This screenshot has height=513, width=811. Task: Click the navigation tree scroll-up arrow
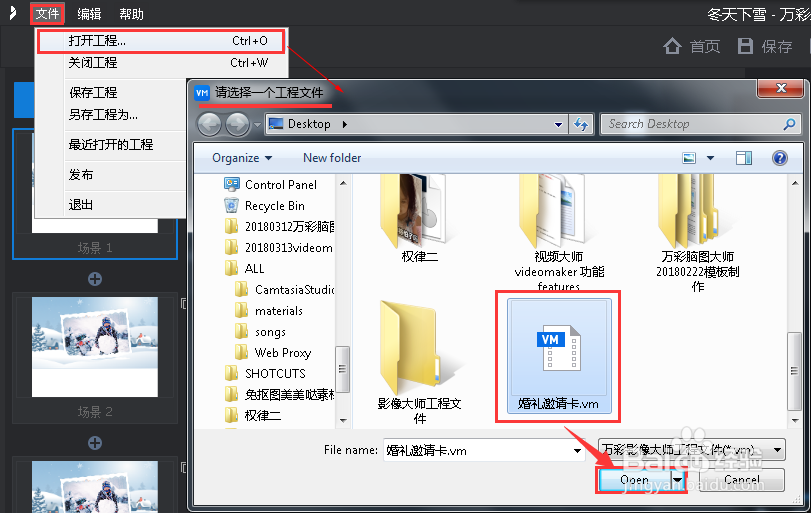point(342,183)
